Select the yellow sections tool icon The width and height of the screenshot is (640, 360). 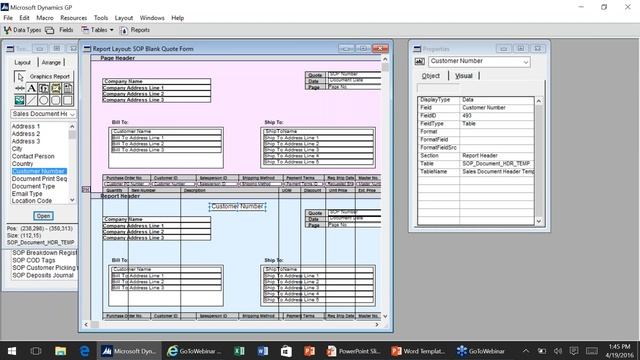(56, 88)
